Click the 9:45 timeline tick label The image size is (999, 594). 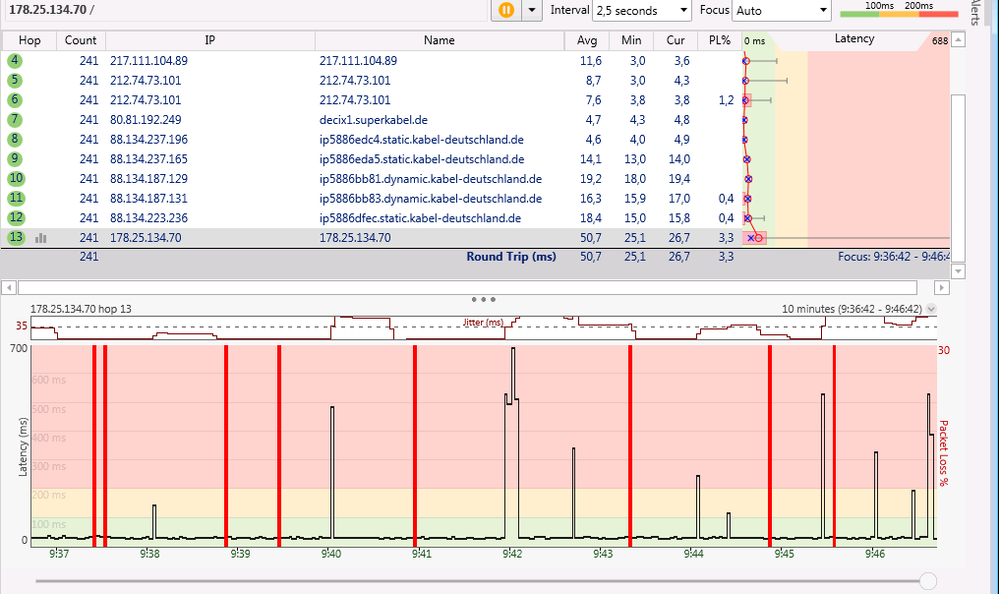click(784, 554)
